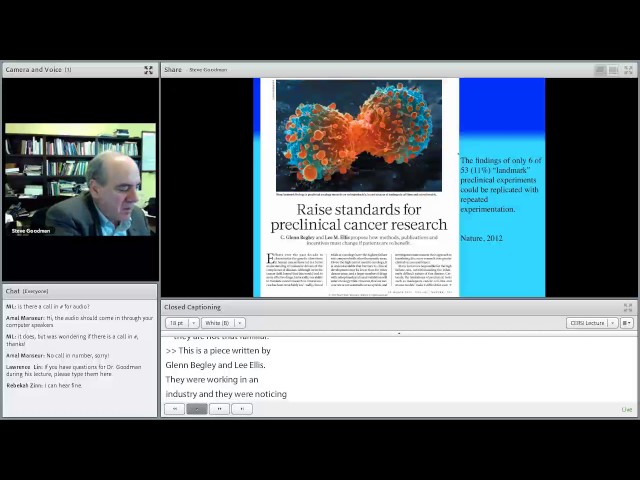Maximize the Closed Captioning pod
640x480 pixels.
628,307
